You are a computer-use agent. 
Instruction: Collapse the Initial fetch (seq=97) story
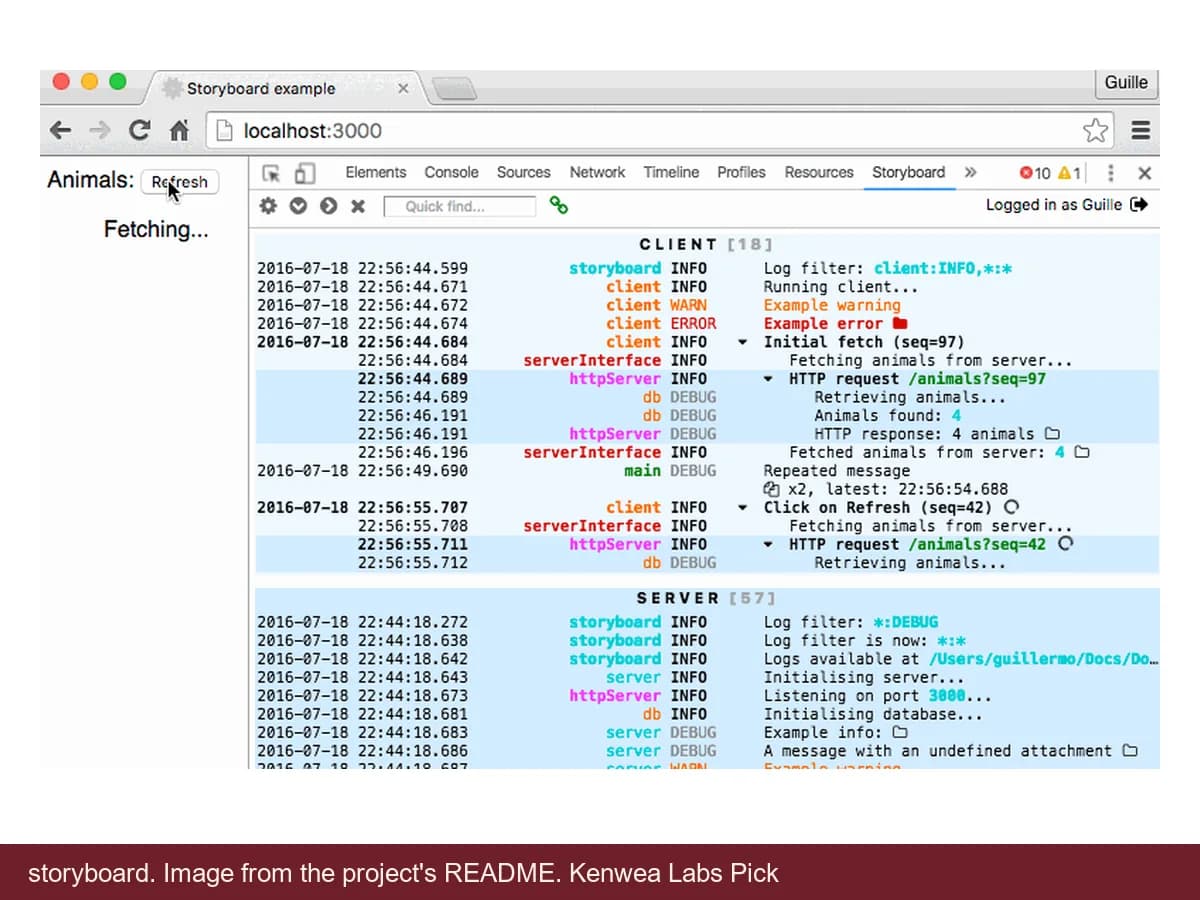tap(742, 342)
